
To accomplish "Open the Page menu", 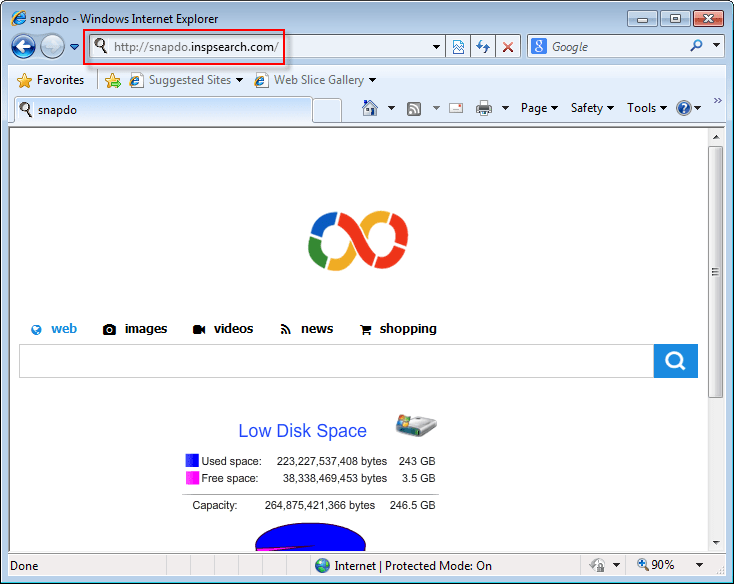I will pyautogui.click(x=539, y=108).
